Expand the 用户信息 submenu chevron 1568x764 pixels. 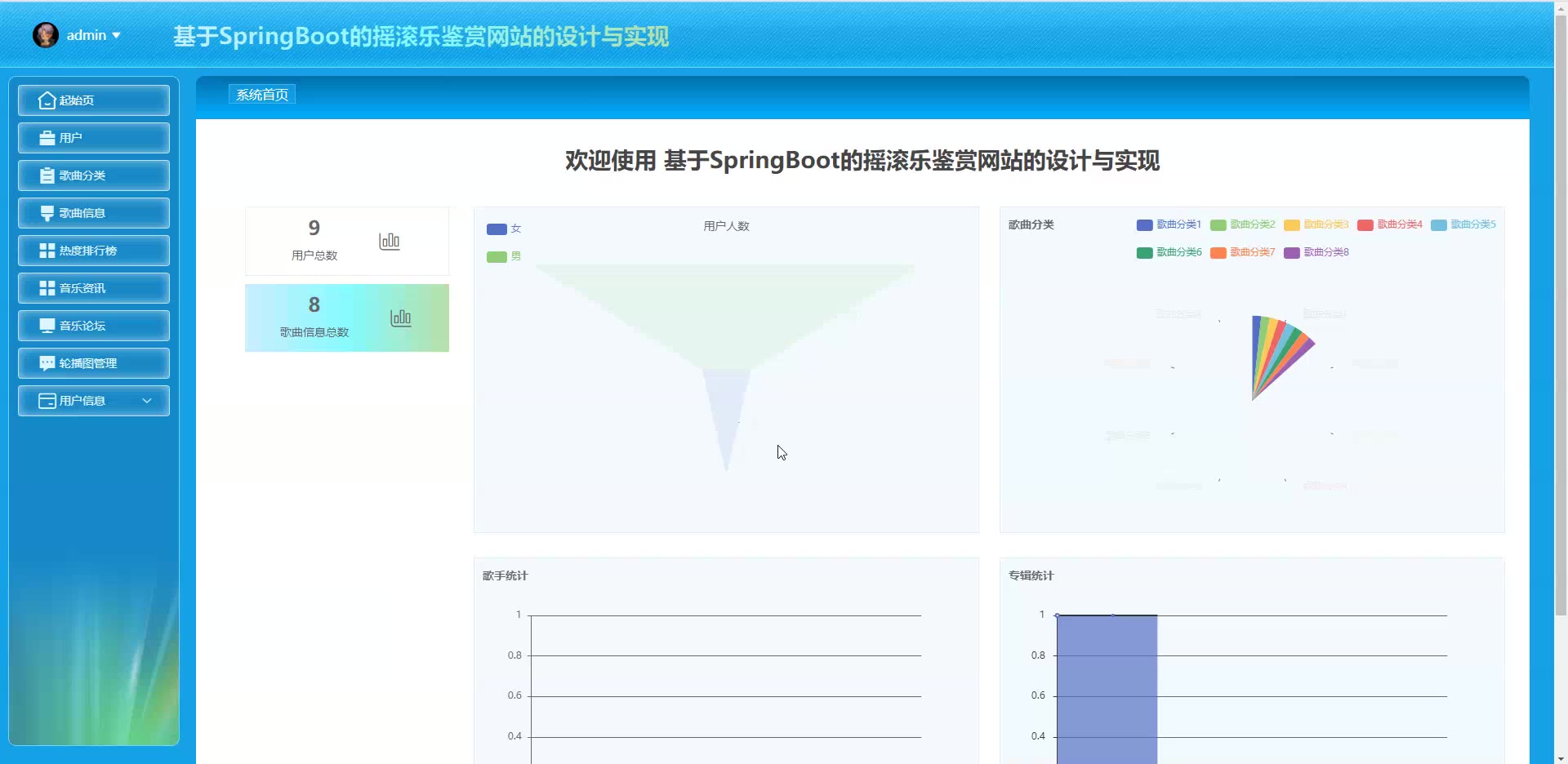[x=147, y=401]
